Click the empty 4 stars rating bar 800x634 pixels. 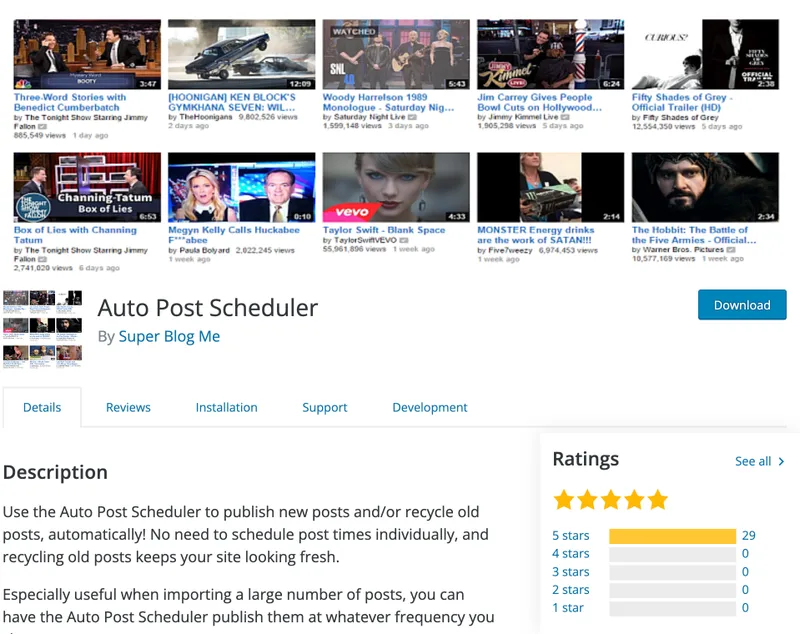[x=672, y=554]
